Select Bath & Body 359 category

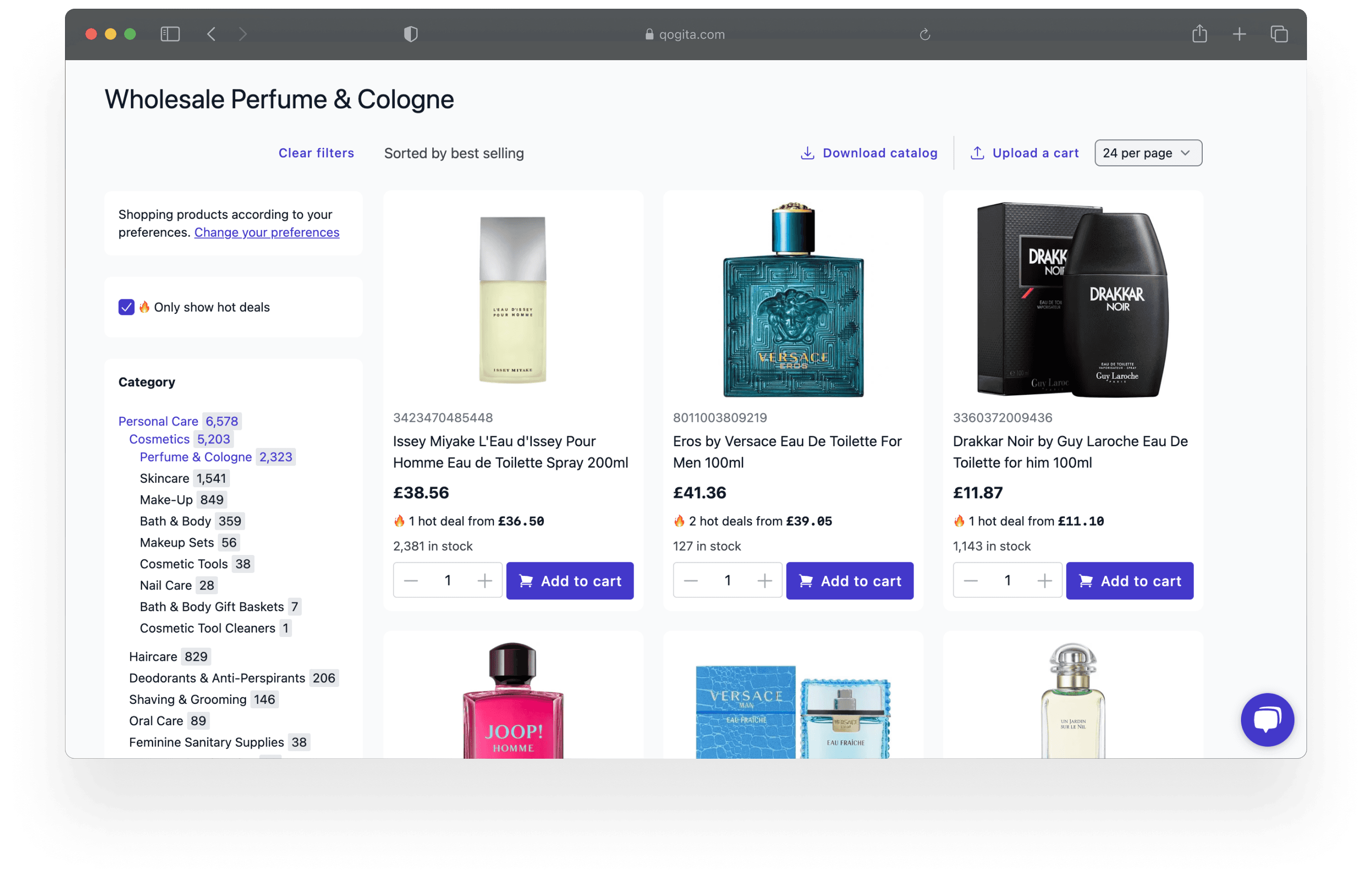176,521
